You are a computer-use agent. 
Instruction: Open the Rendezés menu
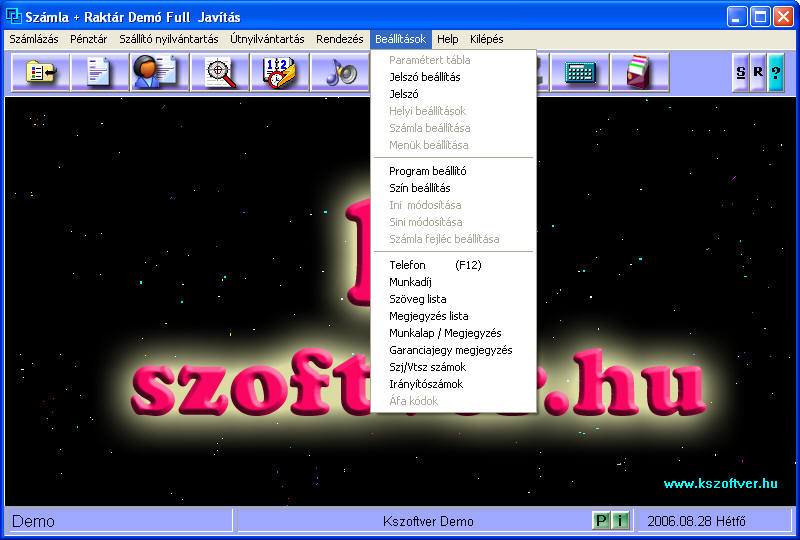coord(340,39)
